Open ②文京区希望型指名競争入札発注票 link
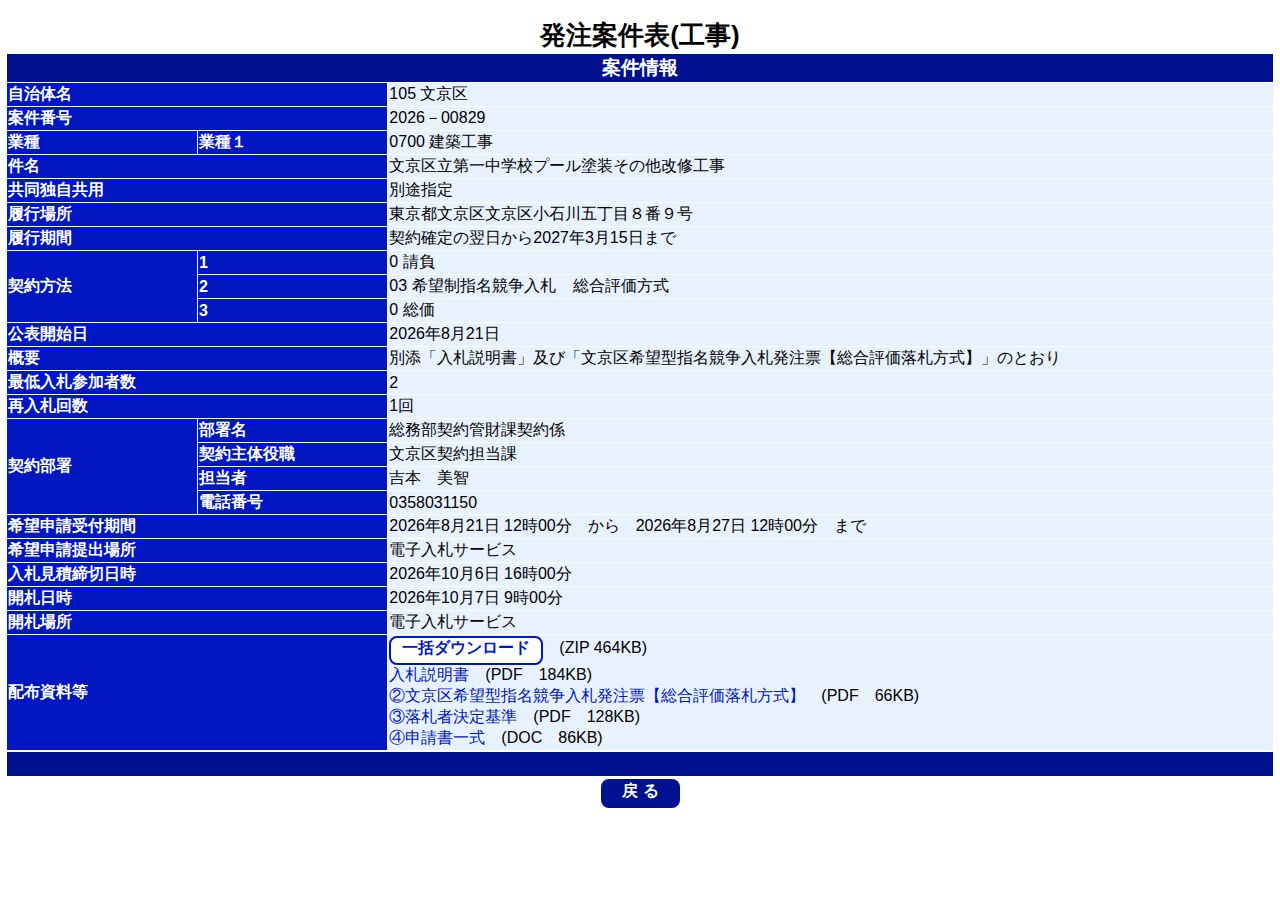1280x900 pixels. [596, 695]
